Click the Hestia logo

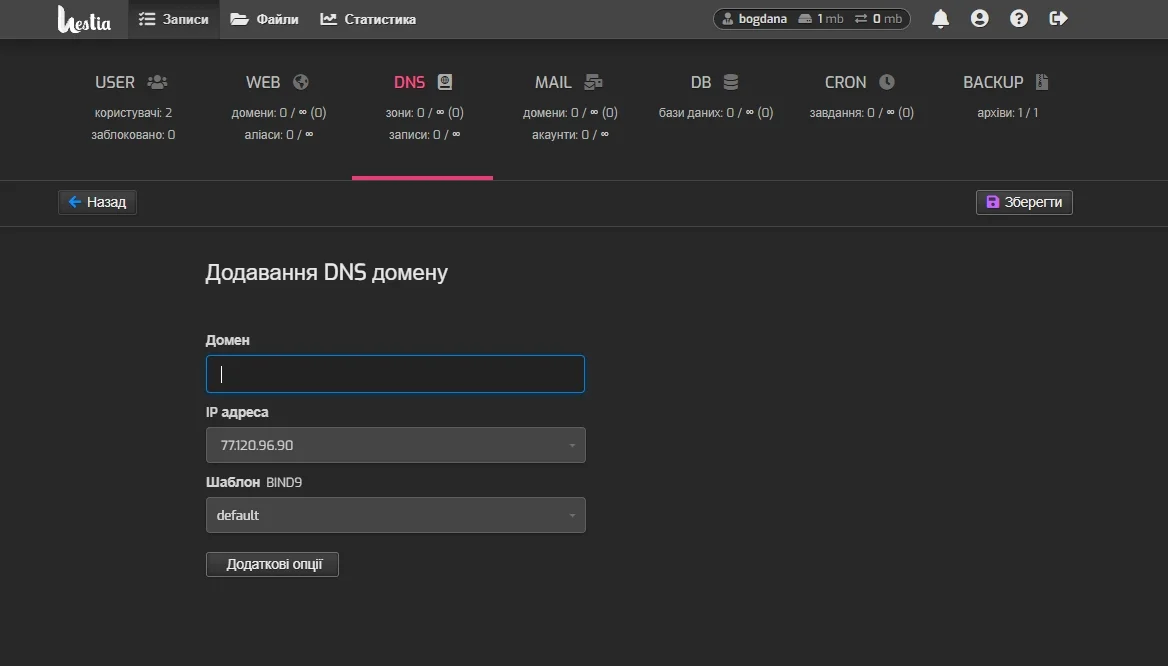pyautogui.click(x=84, y=19)
